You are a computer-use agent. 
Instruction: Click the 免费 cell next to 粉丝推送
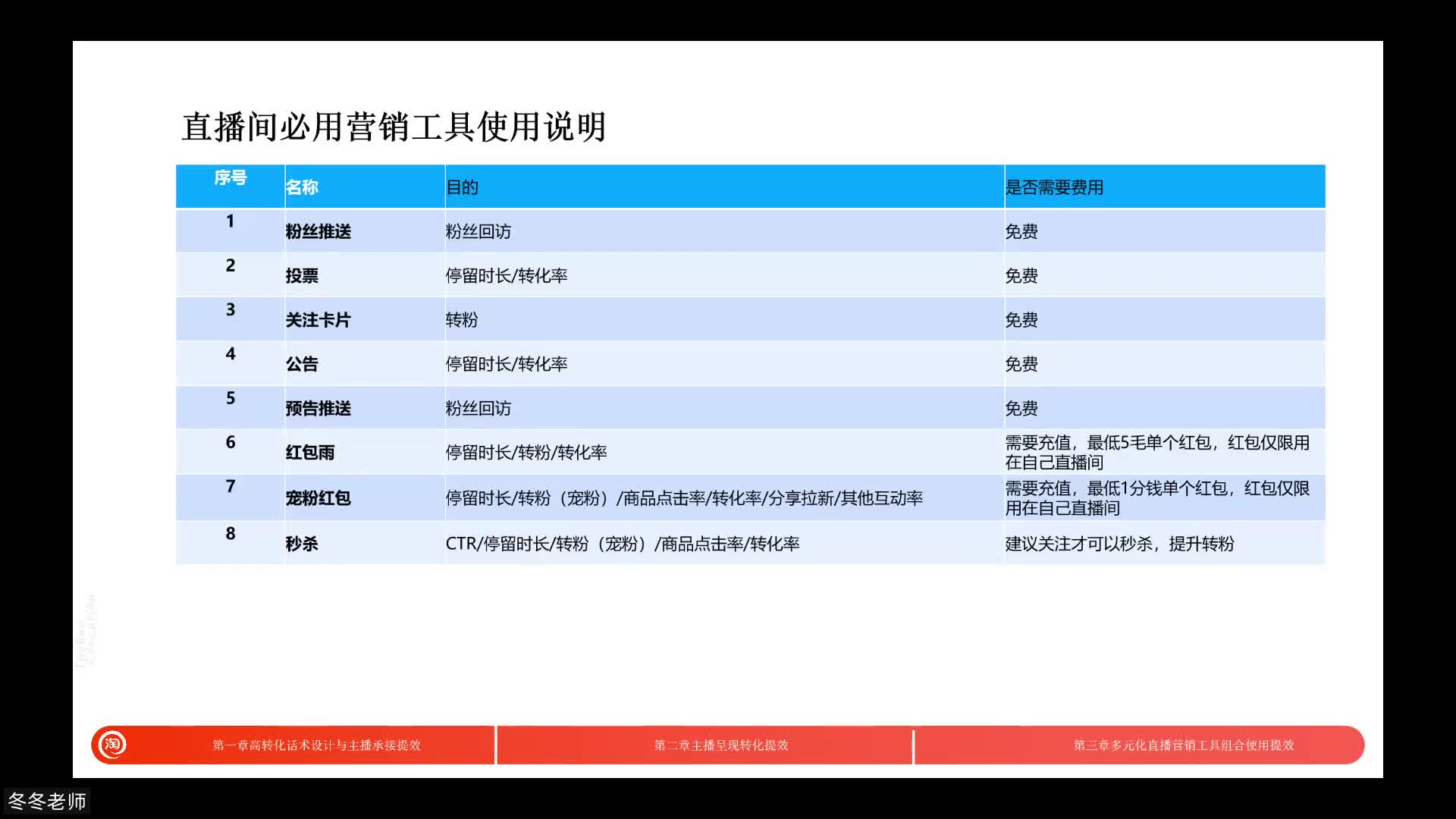1021,231
